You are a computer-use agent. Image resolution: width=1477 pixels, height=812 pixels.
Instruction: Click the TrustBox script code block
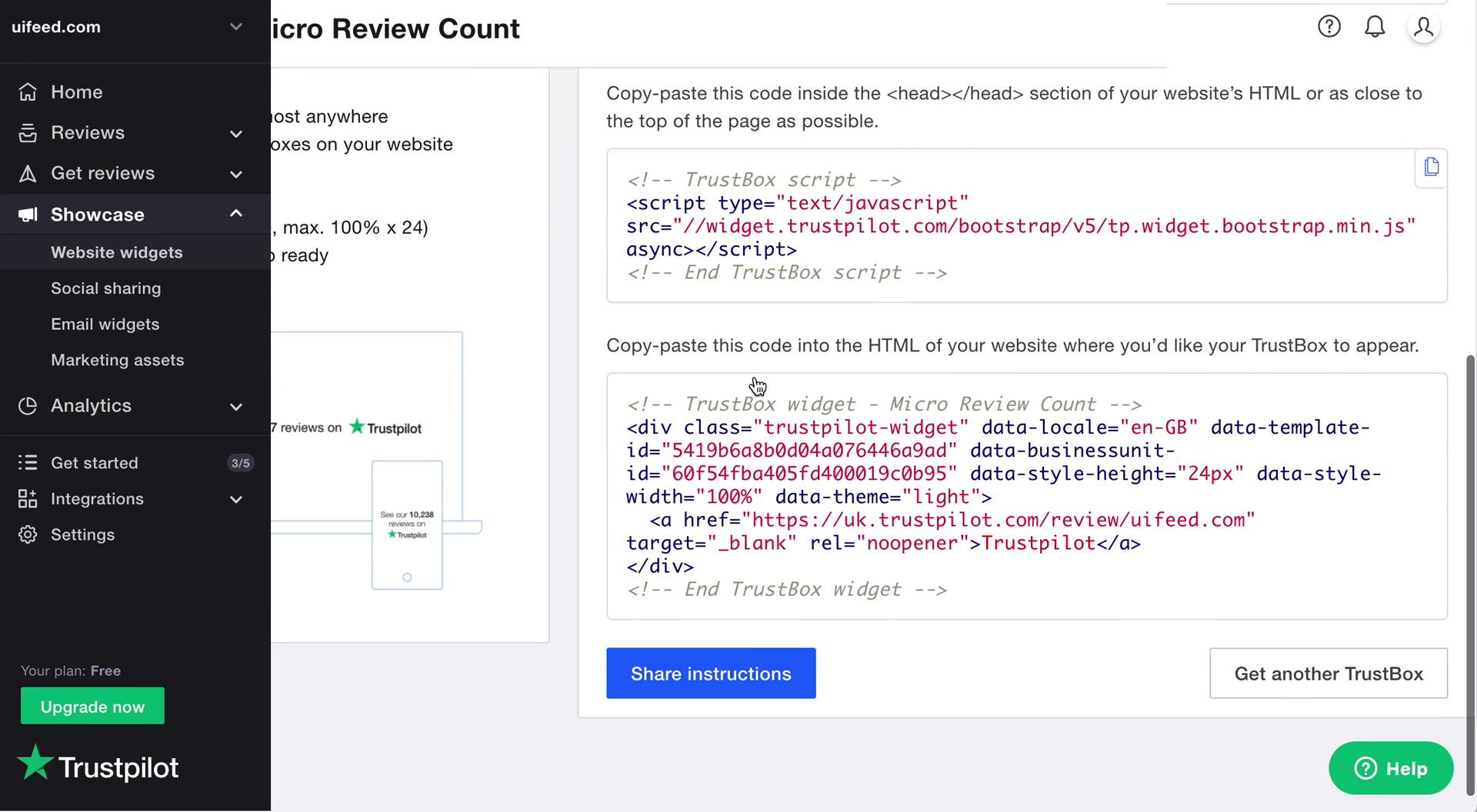tap(1027, 225)
